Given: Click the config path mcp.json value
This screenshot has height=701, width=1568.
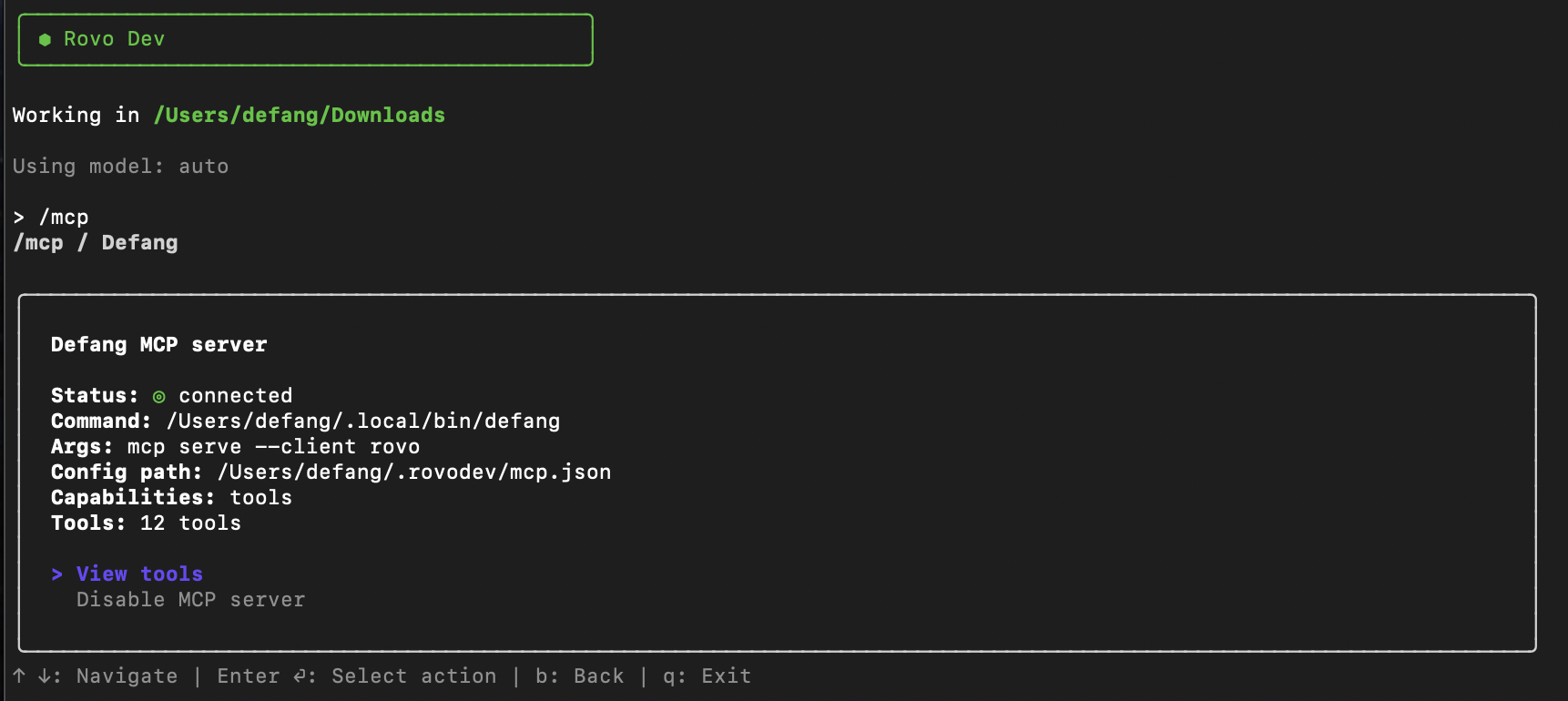Looking at the screenshot, I should coord(414,472).
